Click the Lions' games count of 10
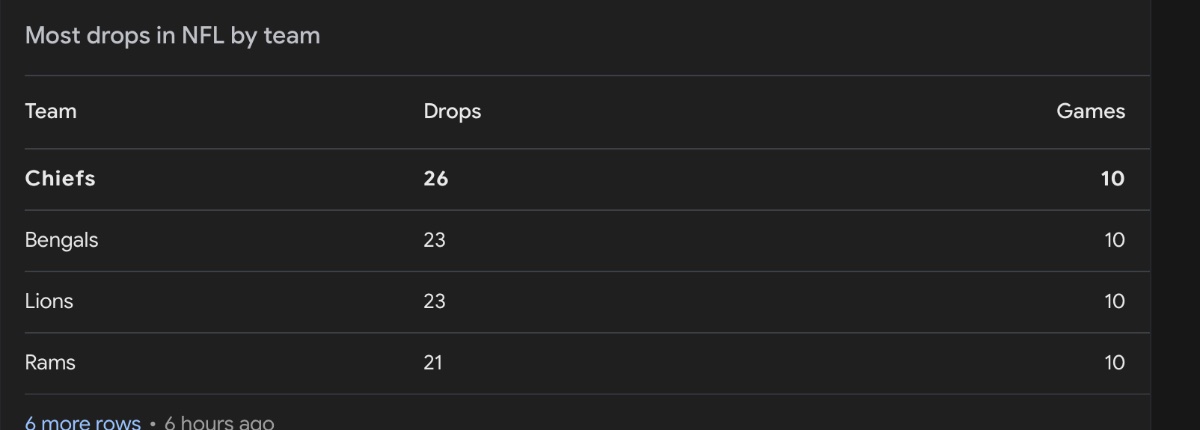 tap(1114, 301)
